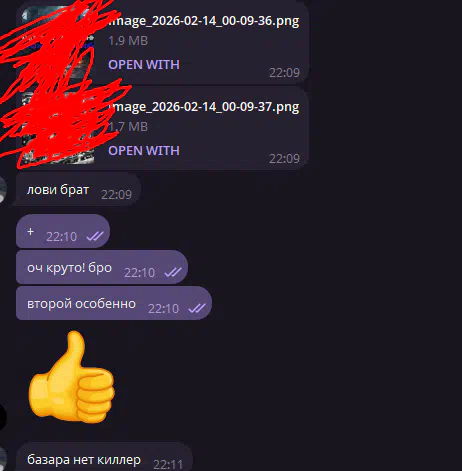The width and height of the screenshot is (462, 471).
Task: Click read receipt ticks on 'оч круто! бро'
Action: 173,272
